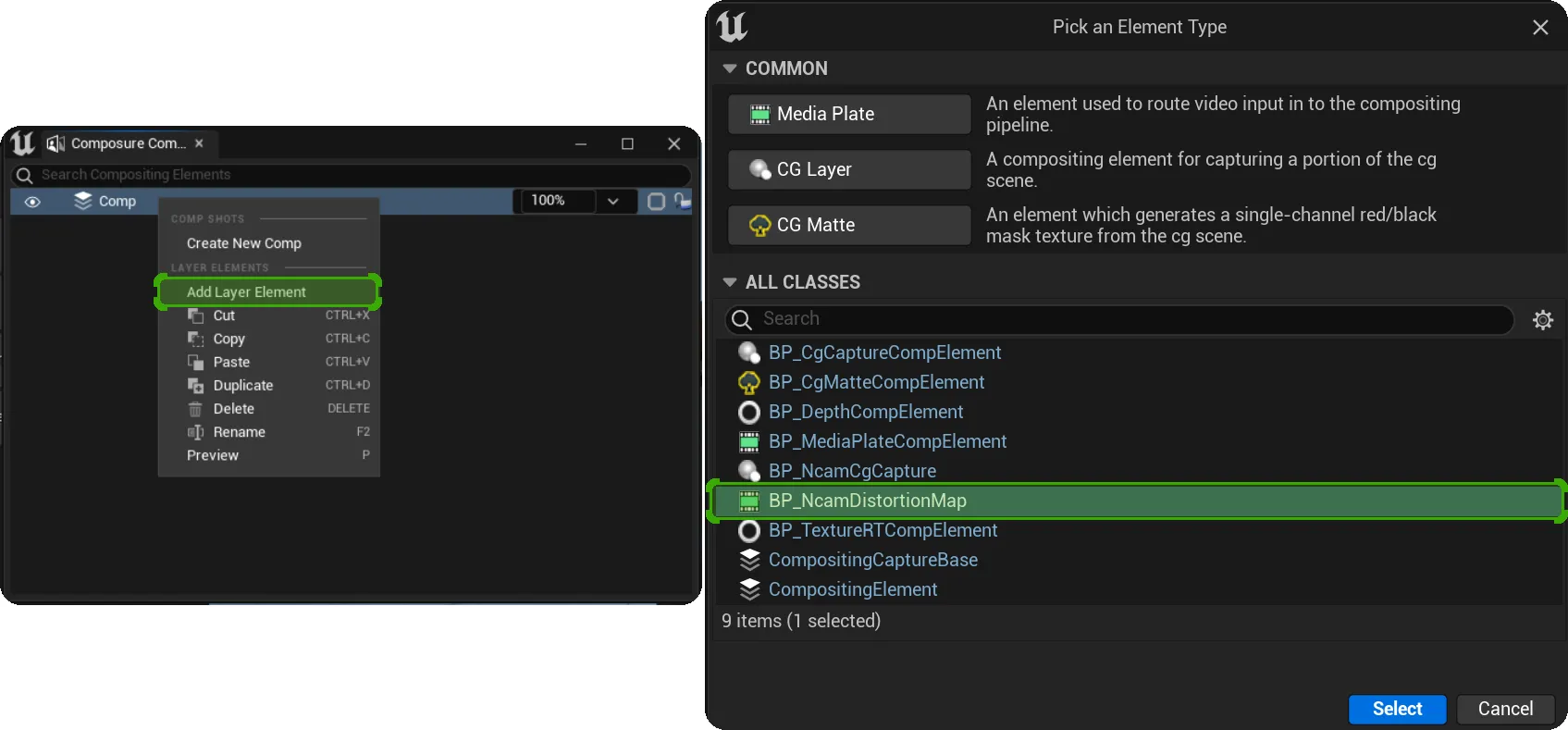This screenshot has height=730, width=1568.
Task: Close the Pick an Element Type dialog
Action: click(x=1540, y=28)
